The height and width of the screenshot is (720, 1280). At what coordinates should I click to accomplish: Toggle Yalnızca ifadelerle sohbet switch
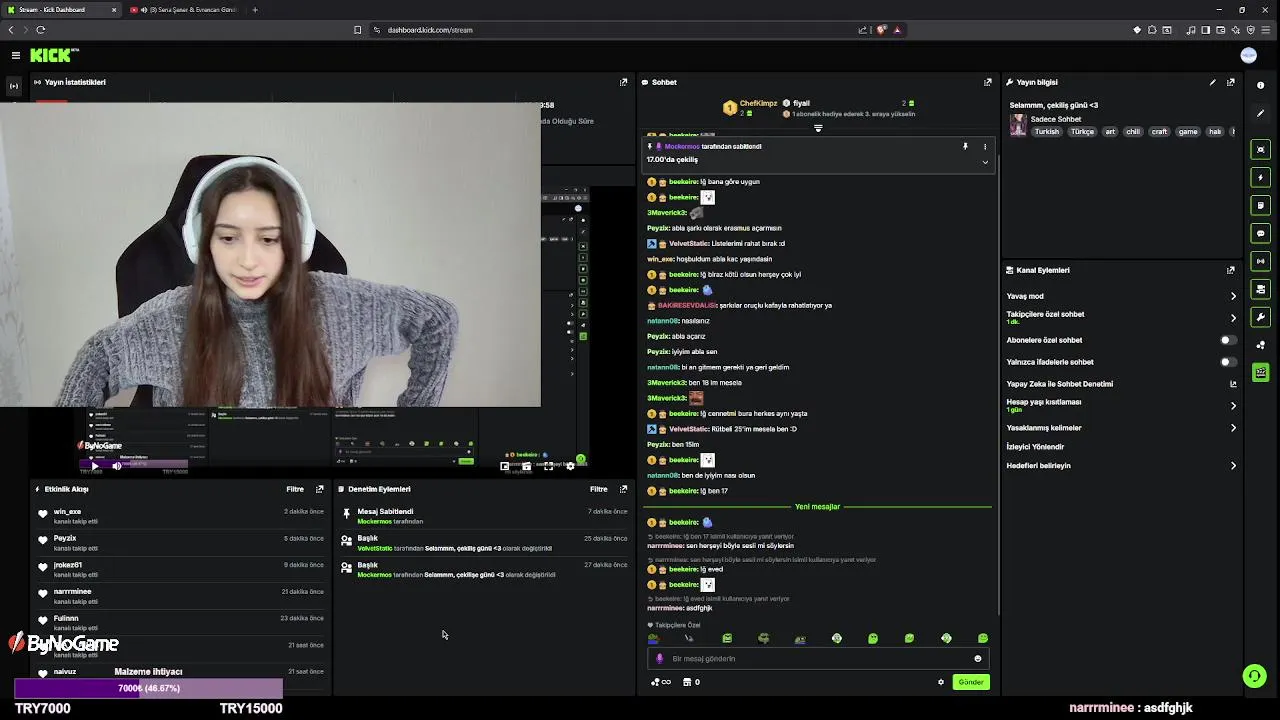tap(1228, 362)
